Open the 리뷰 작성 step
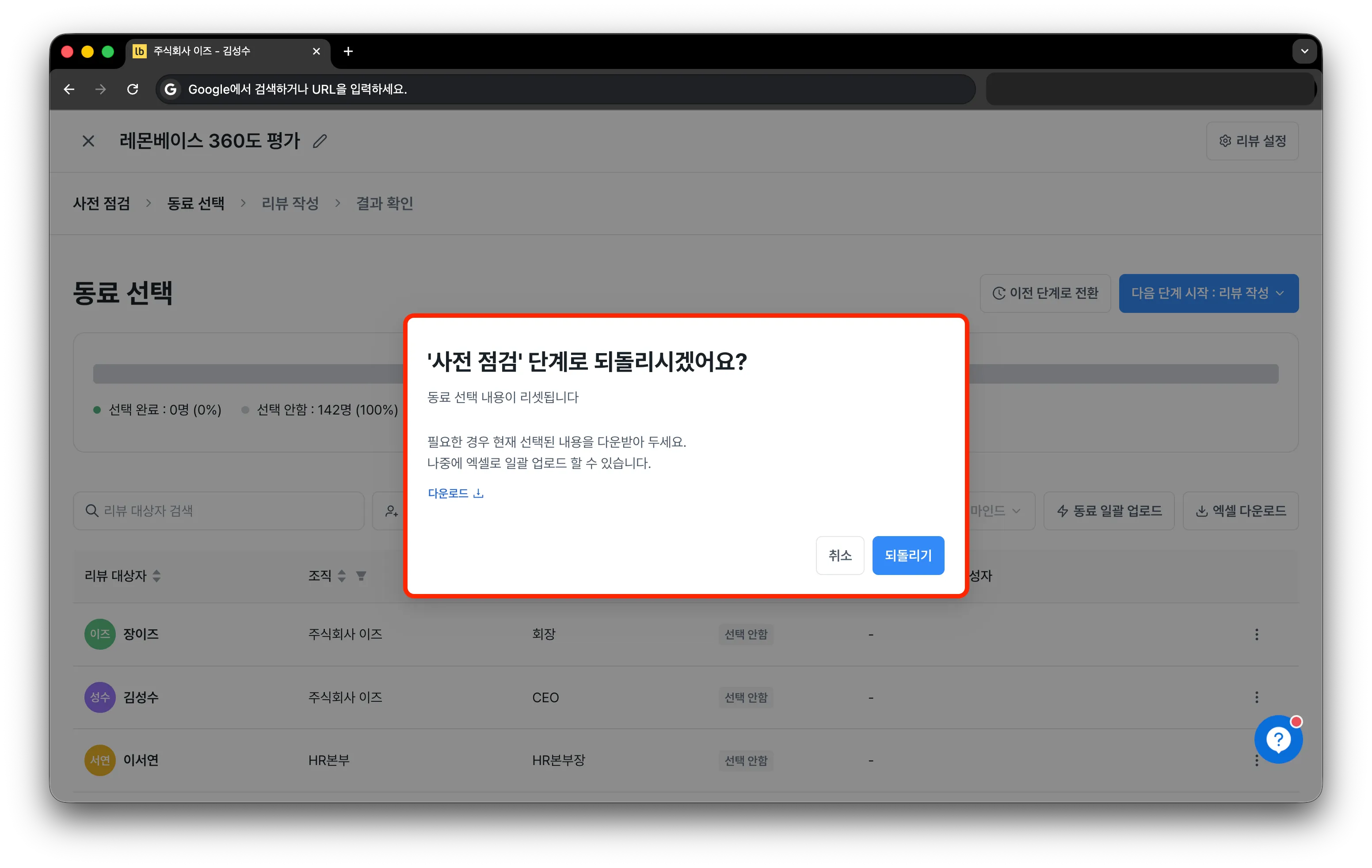The image size is (1372, 868). [290, 203]
